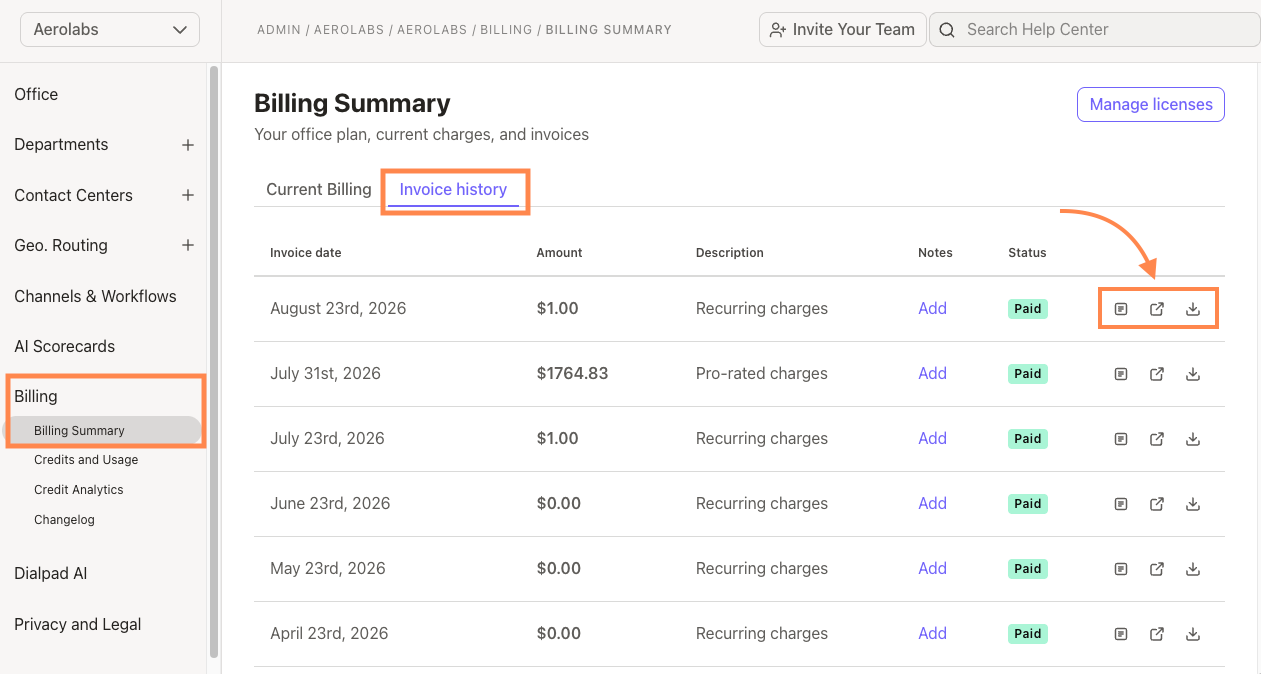This screenshot has height=674, width=1261.
Task: Open April 23rd invoice externally
Action: click(1157, 634)
